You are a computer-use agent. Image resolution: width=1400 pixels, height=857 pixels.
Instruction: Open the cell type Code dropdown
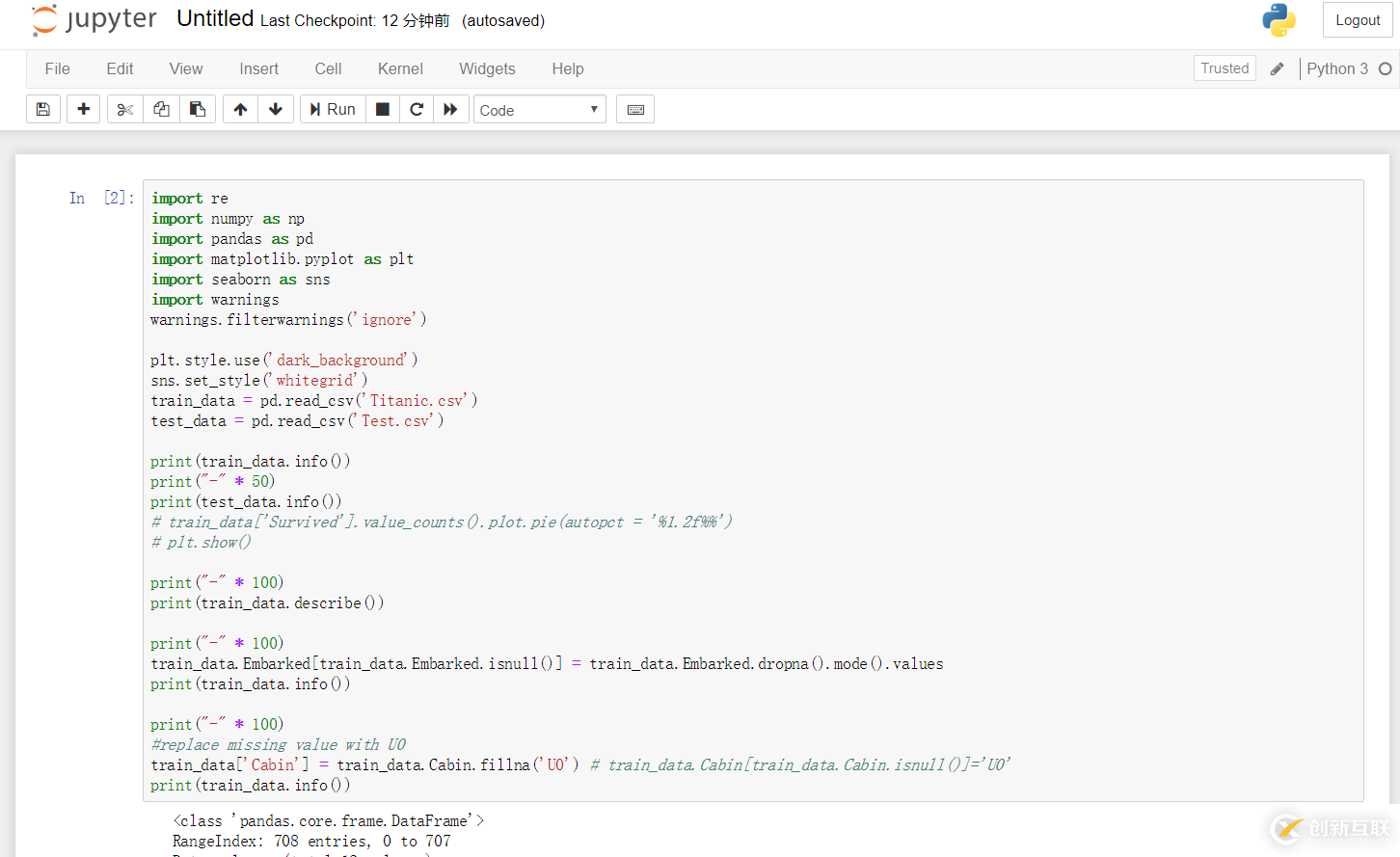click(x=539, y=110)
